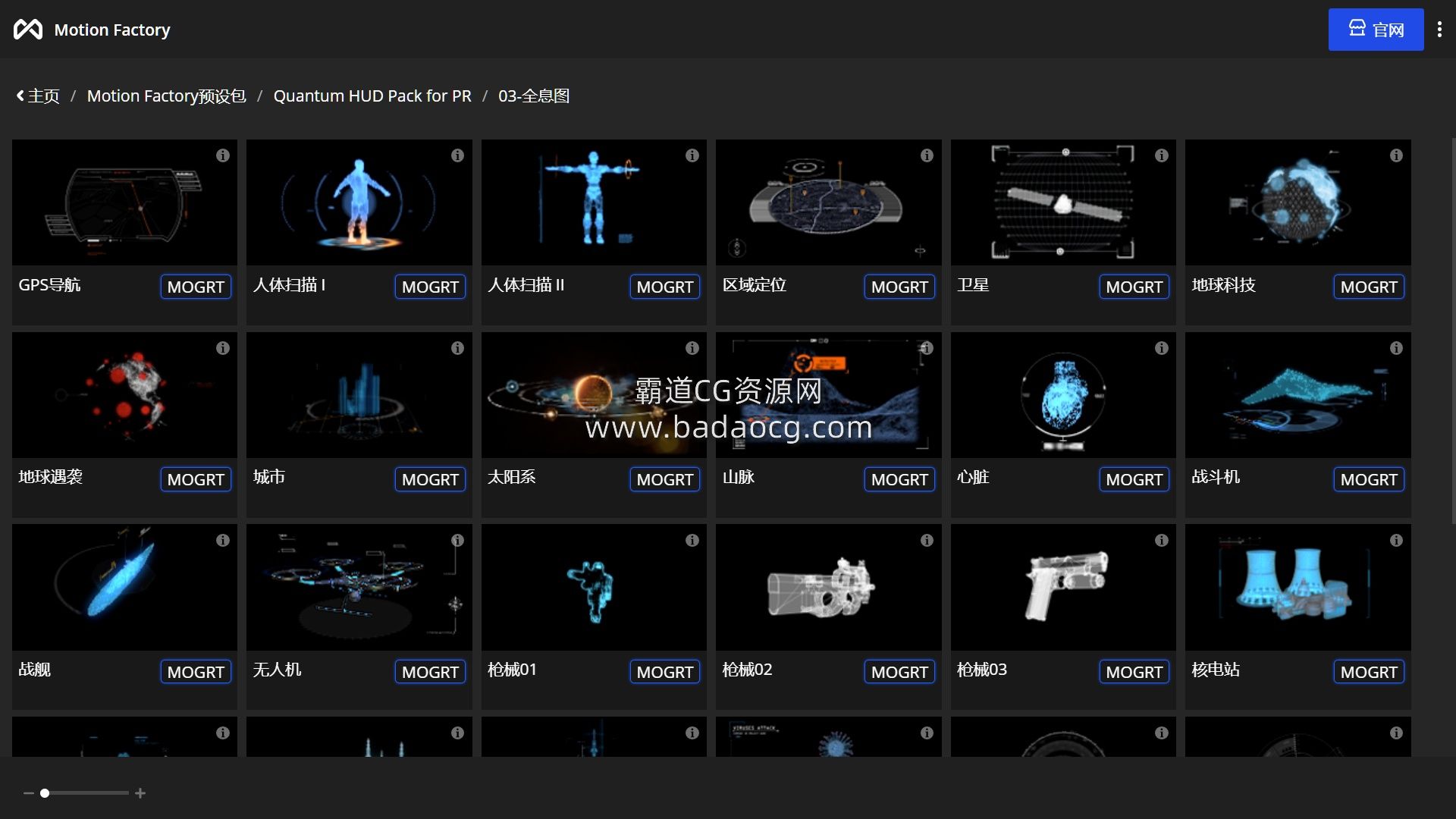The height and width of the screenshot is (819, 1456).
Task: Click MOGRT badge on GPS导航
Action: point(196,287)
